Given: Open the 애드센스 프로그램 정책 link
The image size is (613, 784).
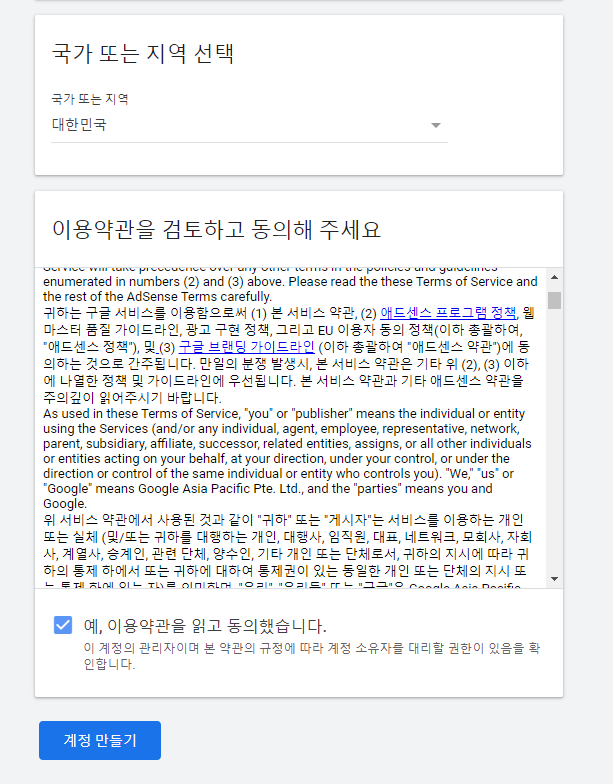Looking at the screenshot, I should (448, 313).
